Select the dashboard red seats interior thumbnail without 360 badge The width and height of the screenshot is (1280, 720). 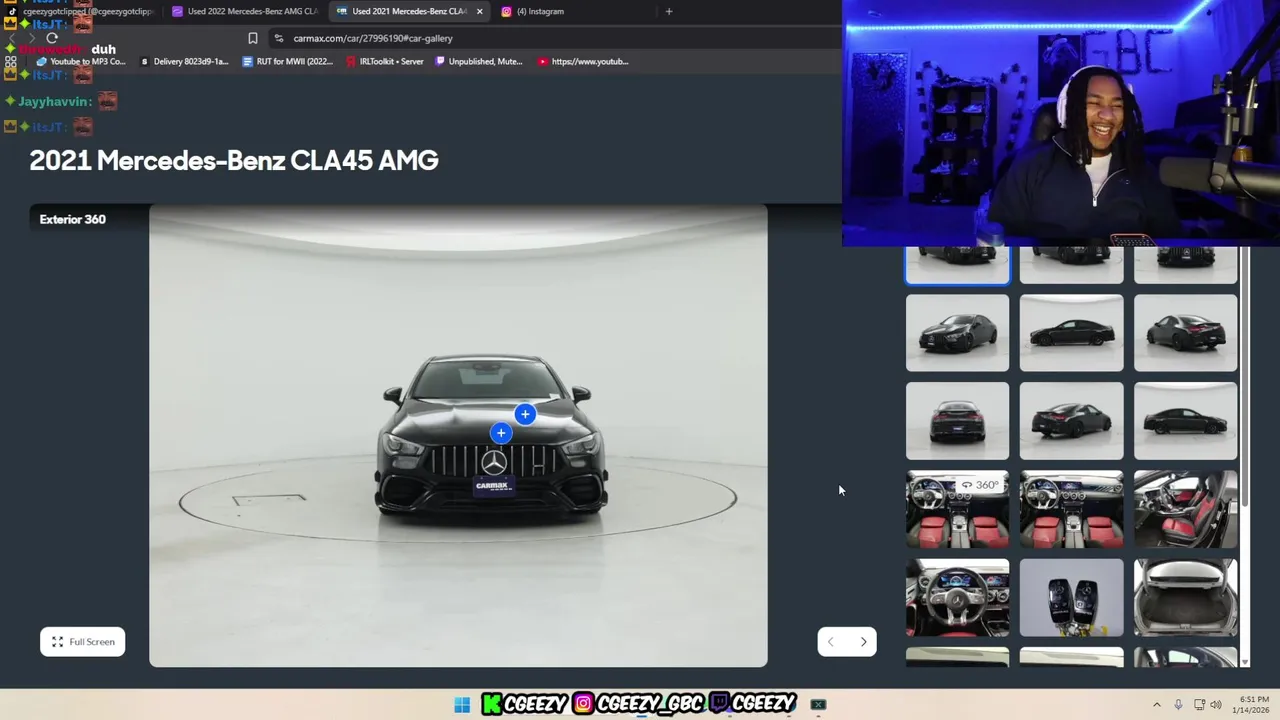pos(1071,509)
